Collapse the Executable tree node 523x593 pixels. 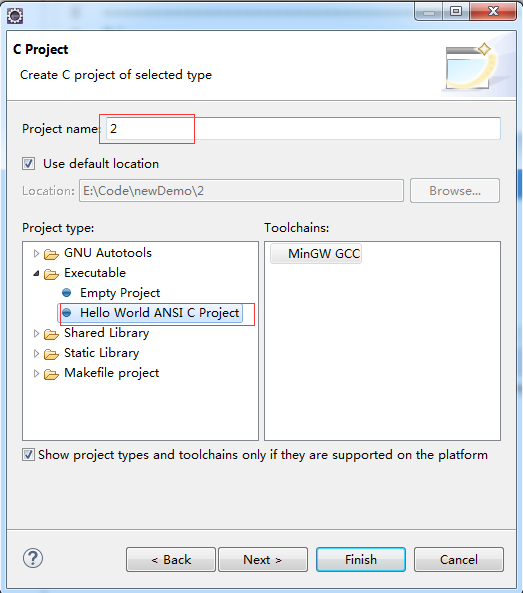pos(36,273)
